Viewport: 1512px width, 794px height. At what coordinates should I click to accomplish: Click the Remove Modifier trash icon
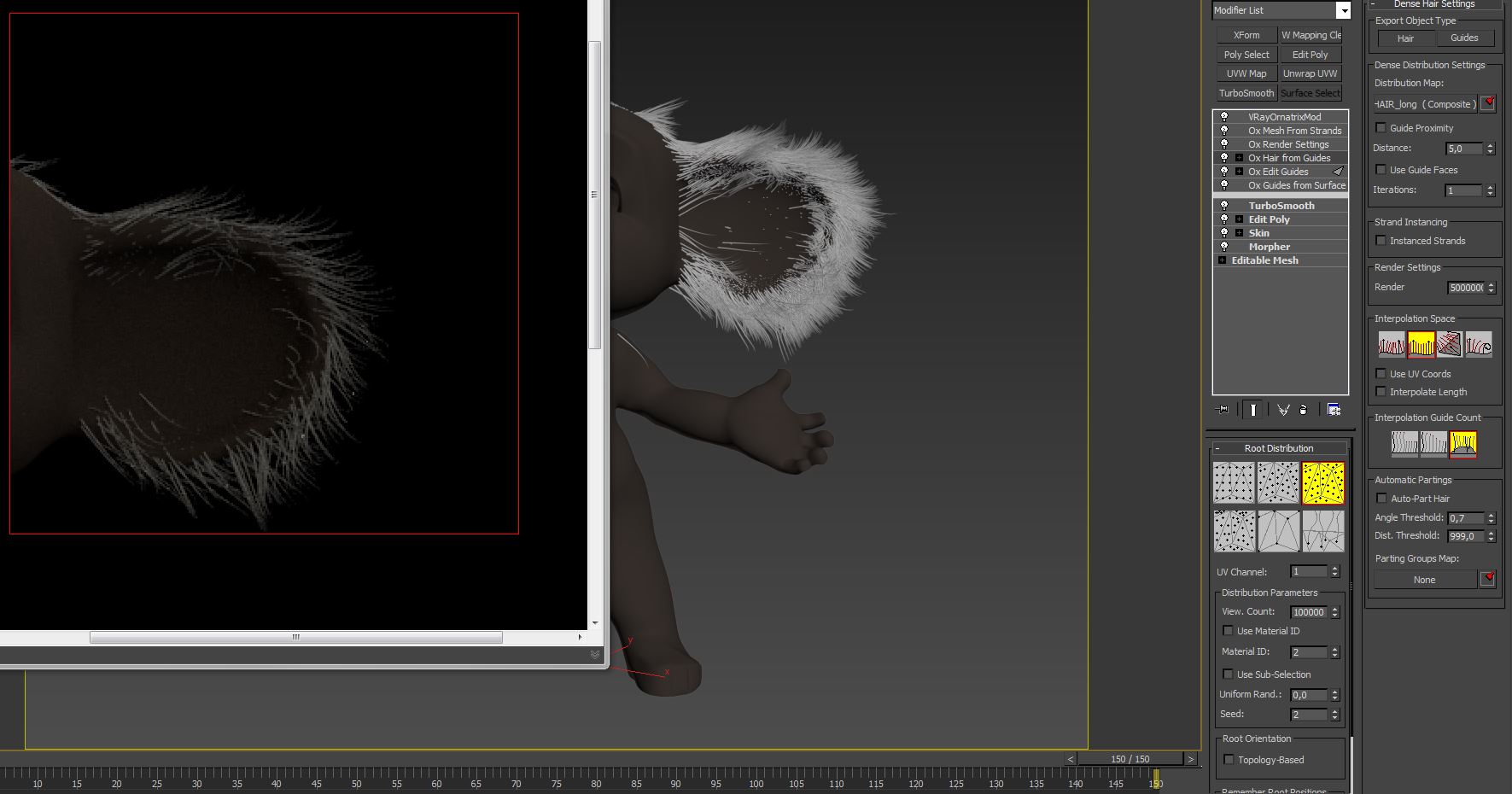click(1303, 410)
